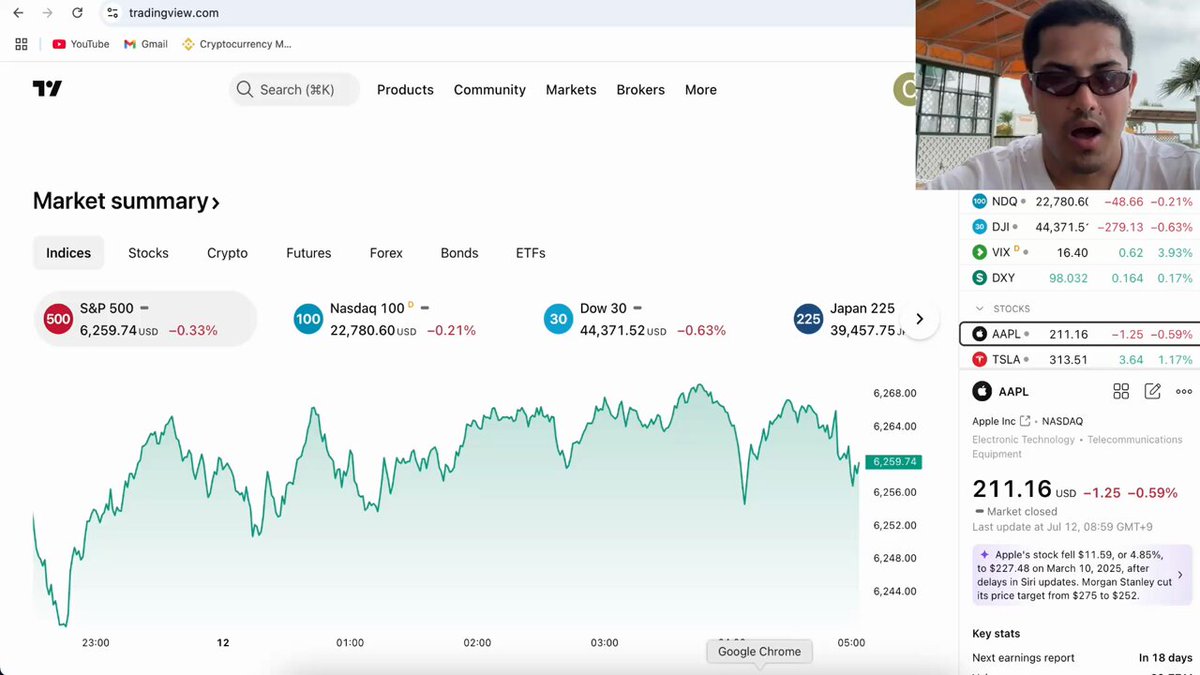Click the Key stats heading
Screen dimensions: 1200x675
coord(996,633)
